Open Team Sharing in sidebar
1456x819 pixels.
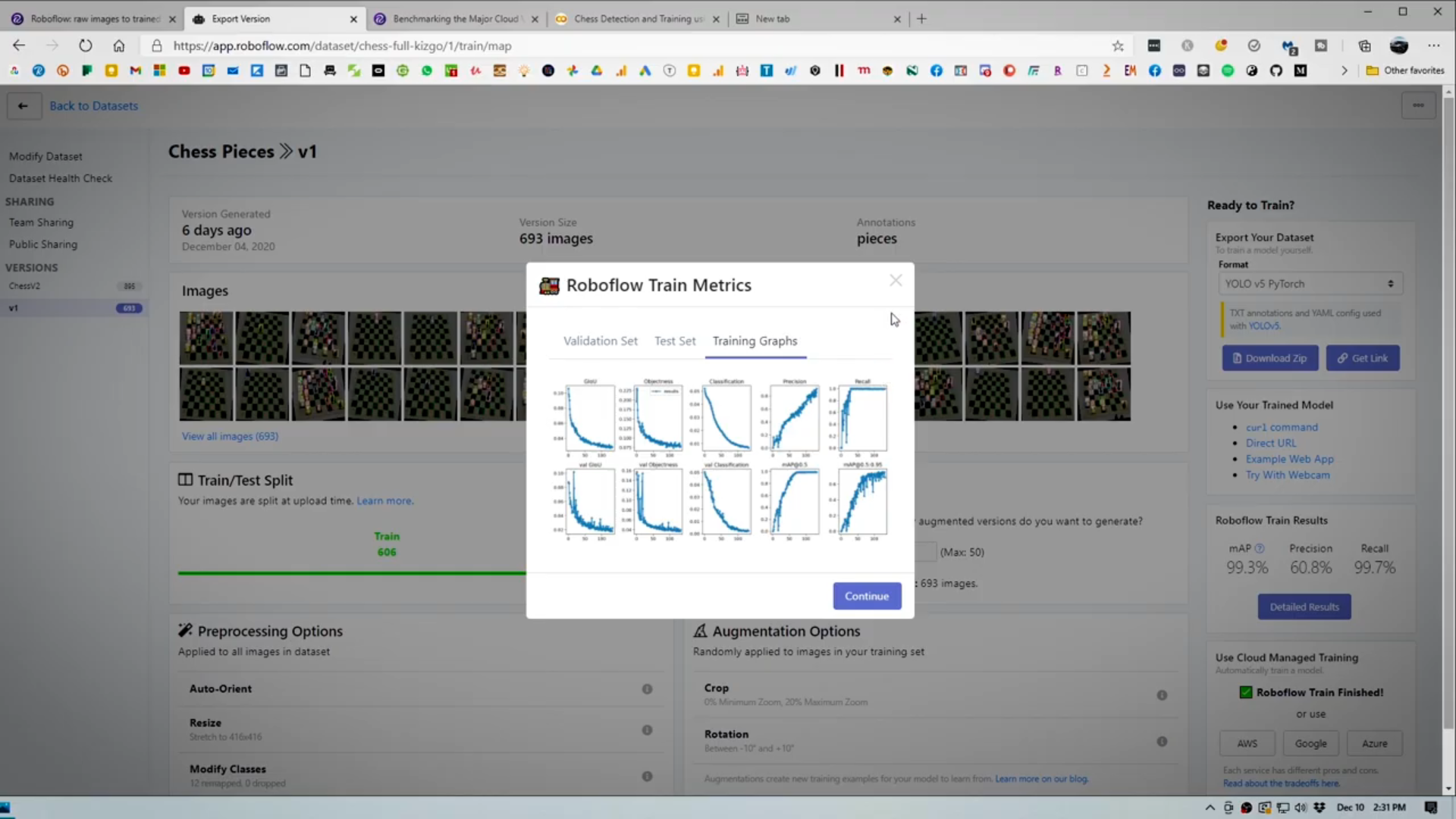click(x=41, y=222)
